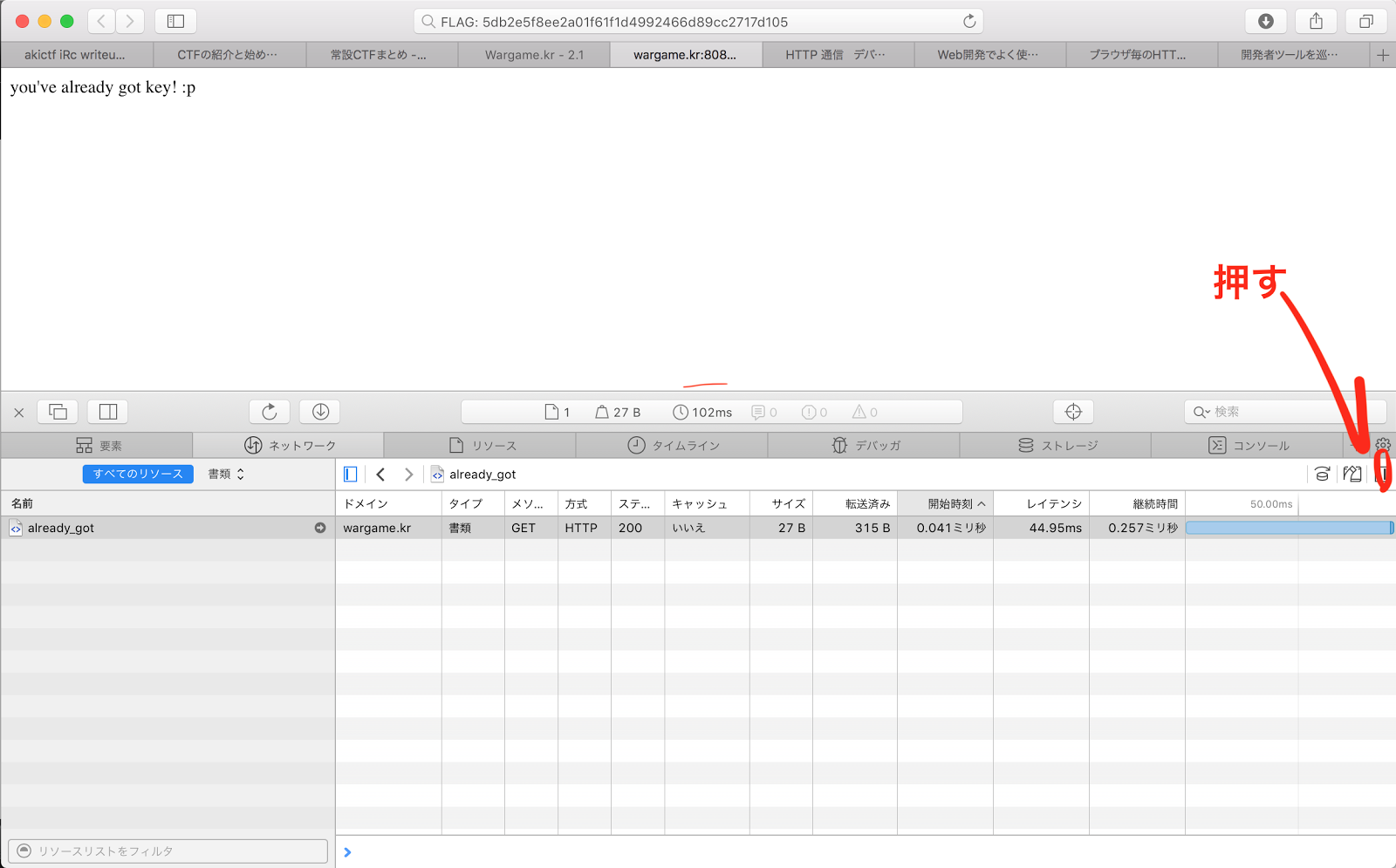
Task: Detach inspector into separate window
Action: pos(58,411)
